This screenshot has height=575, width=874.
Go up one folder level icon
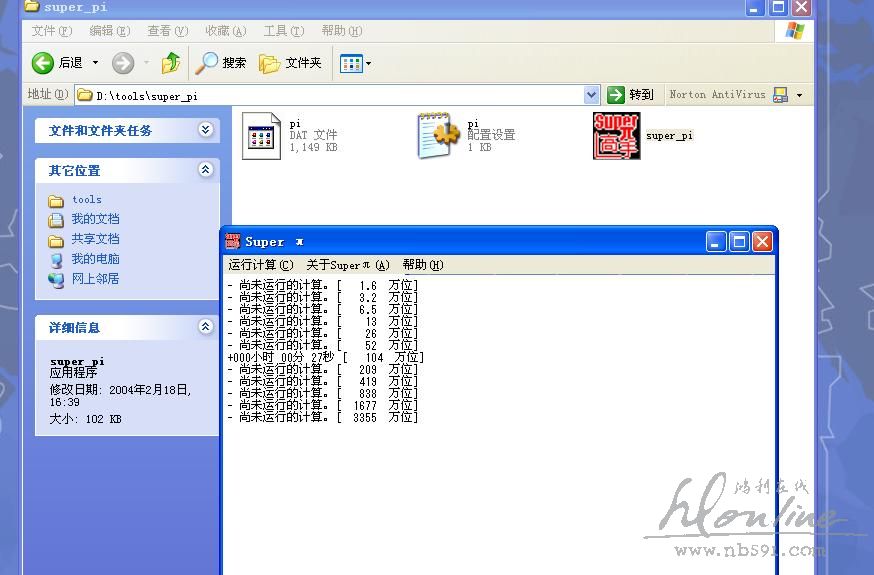pos(171,63)
